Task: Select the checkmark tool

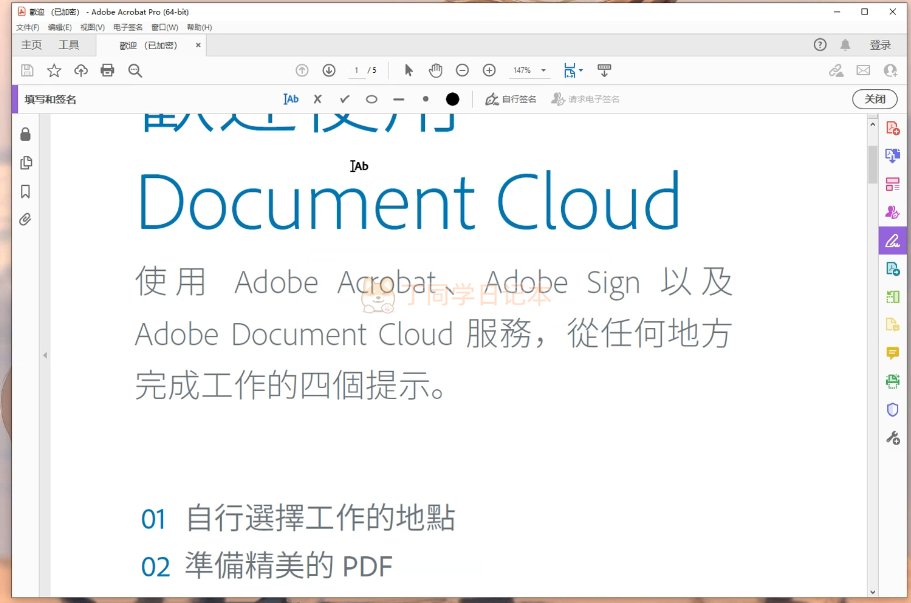Action: [345, 99]
